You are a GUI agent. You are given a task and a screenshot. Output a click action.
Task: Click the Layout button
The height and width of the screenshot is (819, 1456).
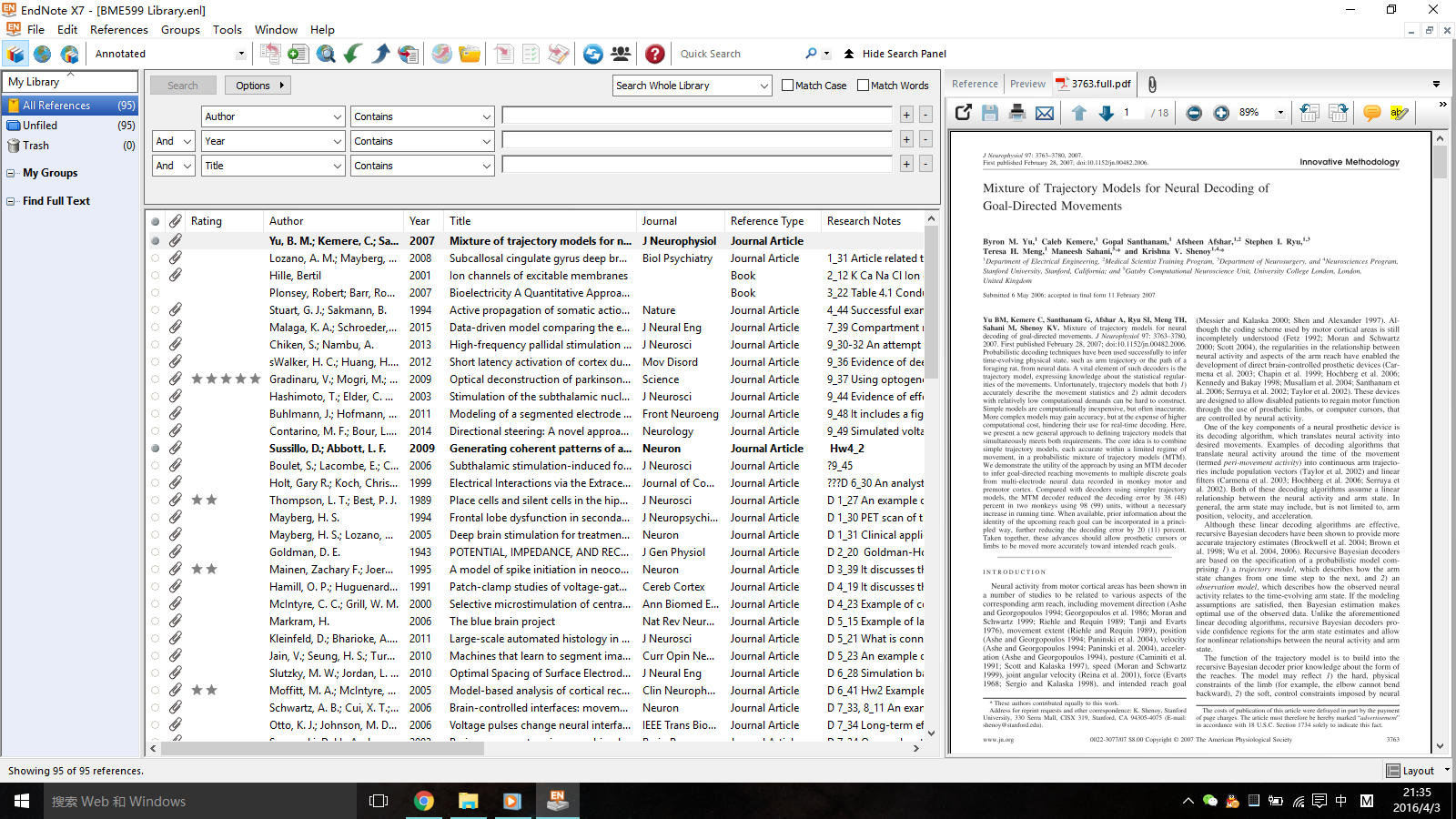pos(1410,771)
